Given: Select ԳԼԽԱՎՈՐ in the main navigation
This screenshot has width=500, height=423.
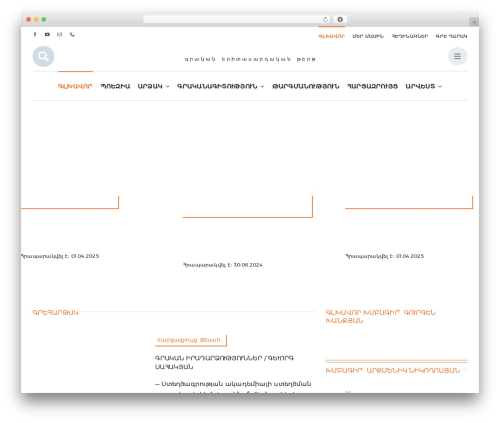Looking at the screenshot, I should 75,86.
